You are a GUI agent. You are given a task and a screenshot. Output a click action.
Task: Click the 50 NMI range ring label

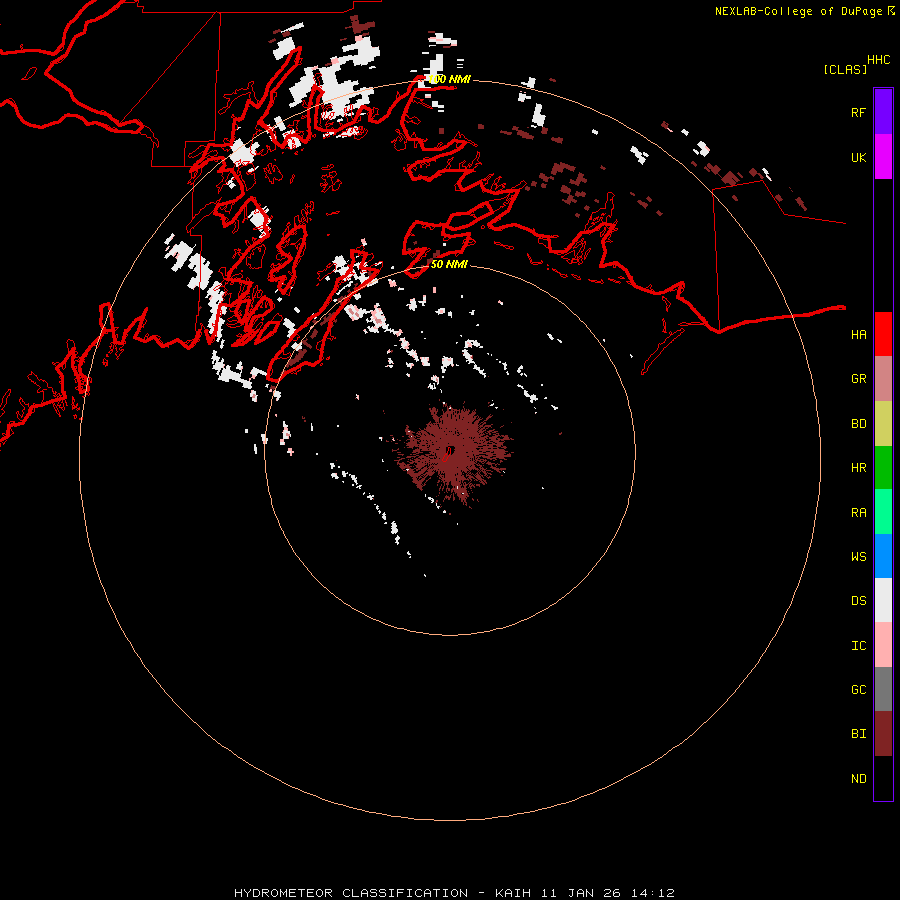(x=449, y=264)
